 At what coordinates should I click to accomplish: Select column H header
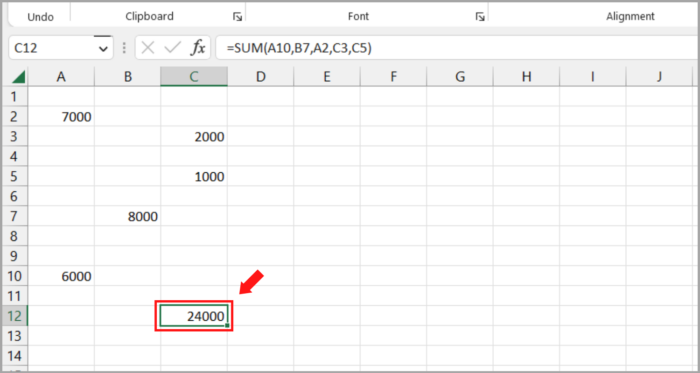coord(526,77)
